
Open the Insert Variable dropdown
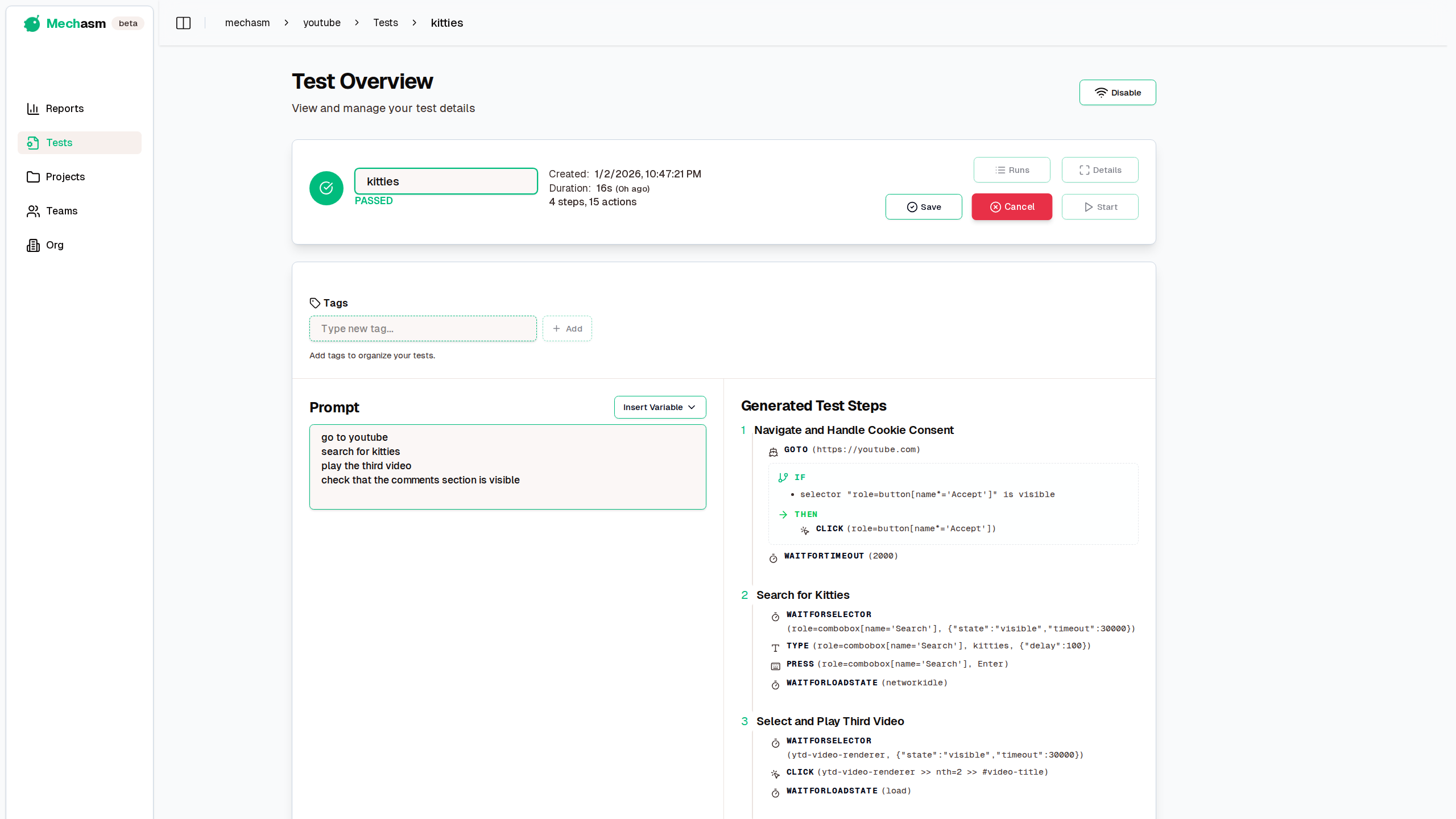click(660, 407)
